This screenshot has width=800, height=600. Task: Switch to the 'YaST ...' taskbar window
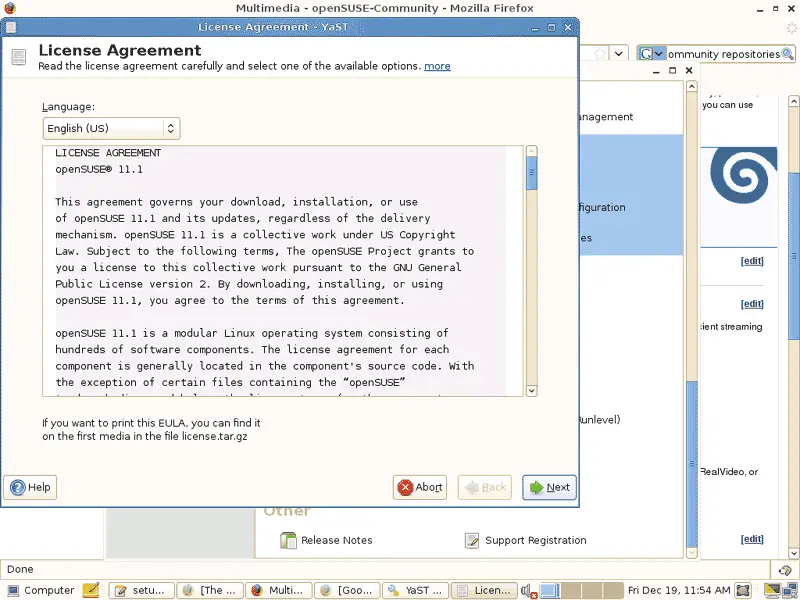tap(416, 590)
